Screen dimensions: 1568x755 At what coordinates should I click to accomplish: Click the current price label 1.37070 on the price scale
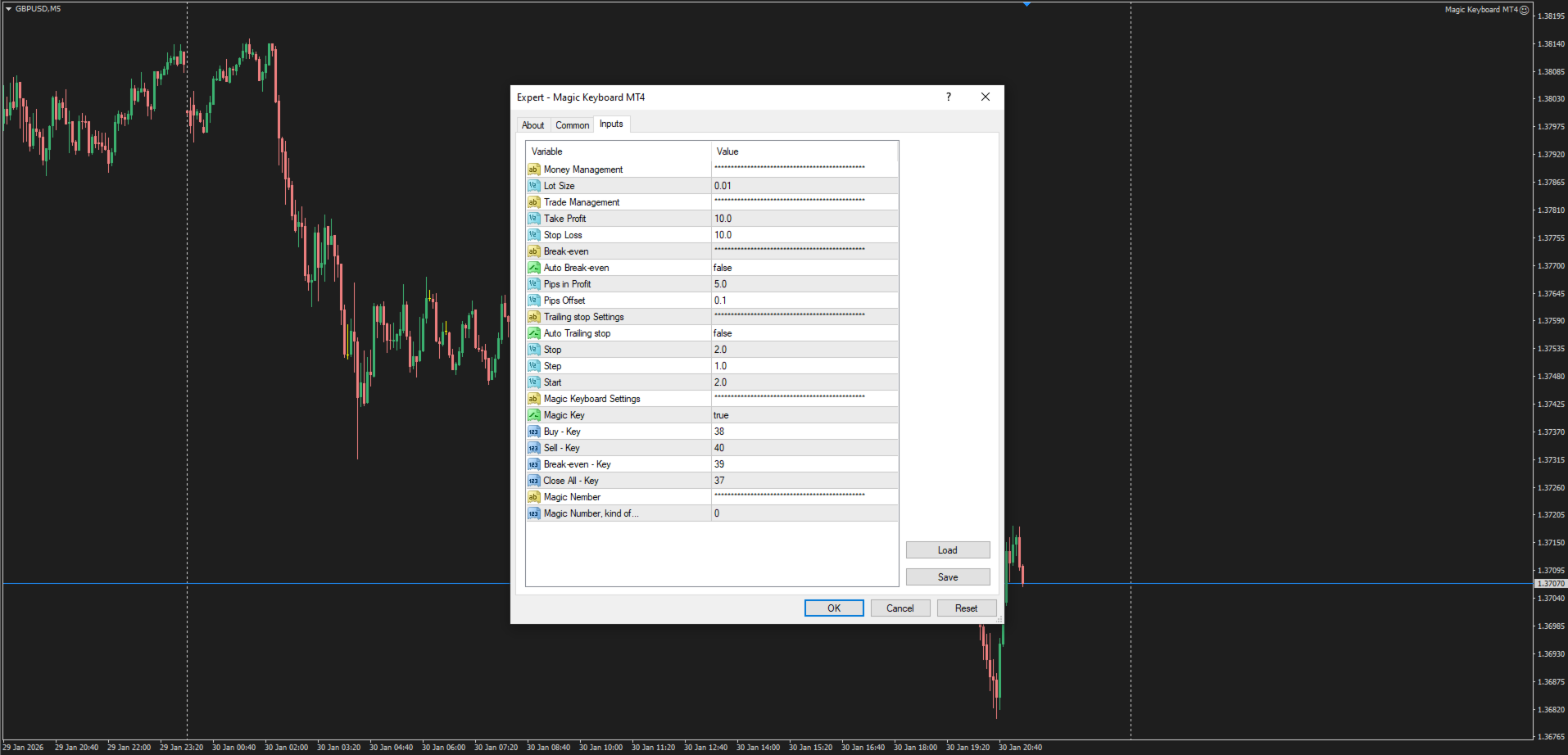click(1550, 584)
